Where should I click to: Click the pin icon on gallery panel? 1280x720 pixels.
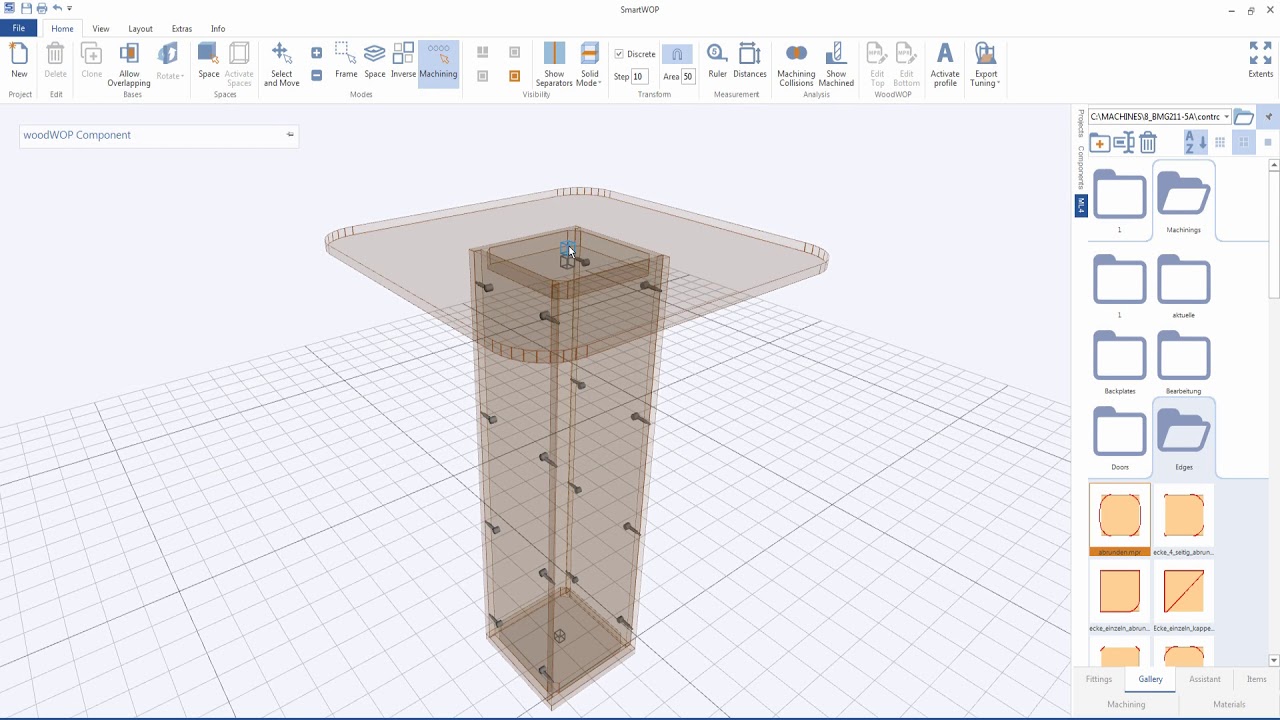pos(1268,117)
